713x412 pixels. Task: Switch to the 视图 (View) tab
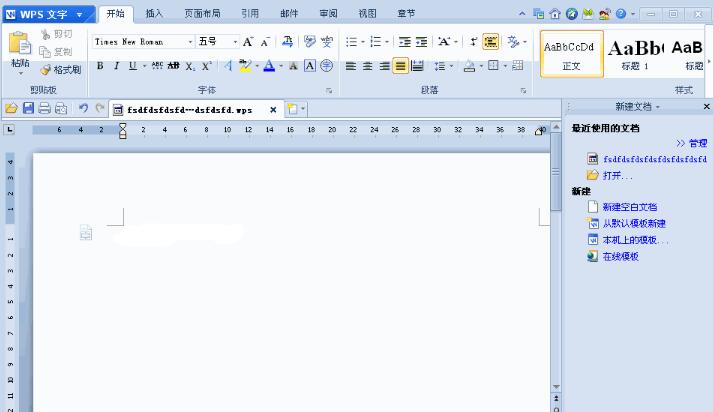pyautogui.click(x=367, y=14)
